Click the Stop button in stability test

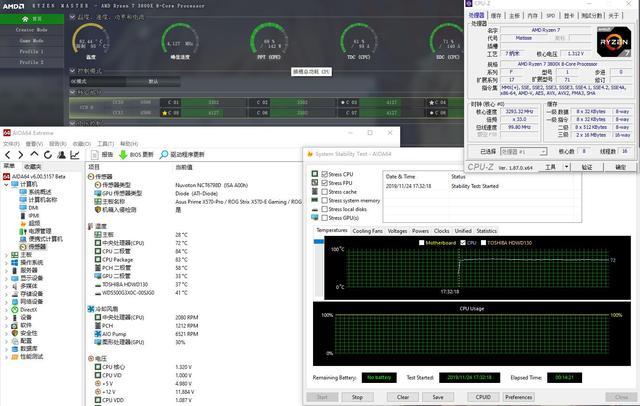357,397
